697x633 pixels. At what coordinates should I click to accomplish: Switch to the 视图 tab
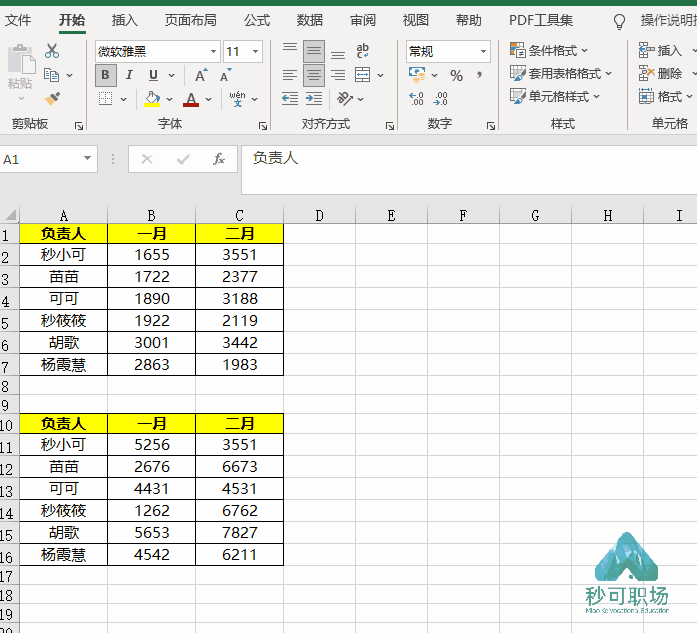(x=416, y=20)
